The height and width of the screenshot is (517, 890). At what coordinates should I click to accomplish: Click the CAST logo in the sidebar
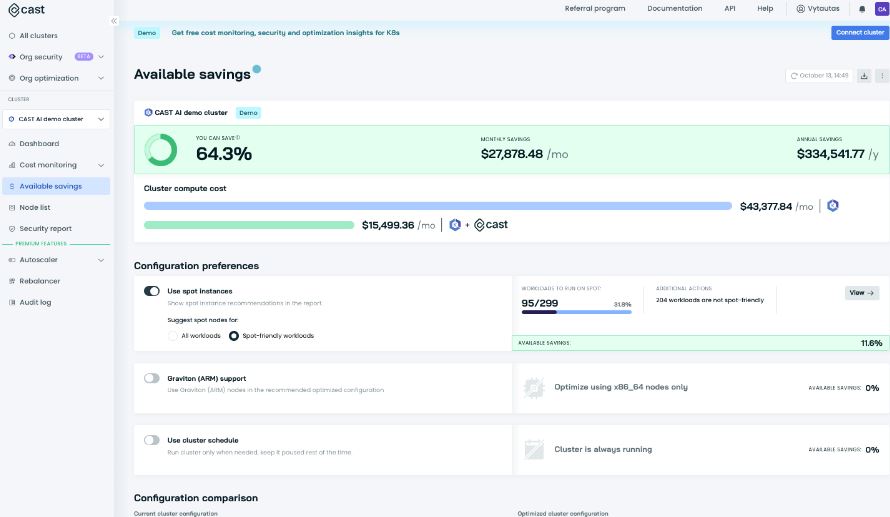click(26, 10)
